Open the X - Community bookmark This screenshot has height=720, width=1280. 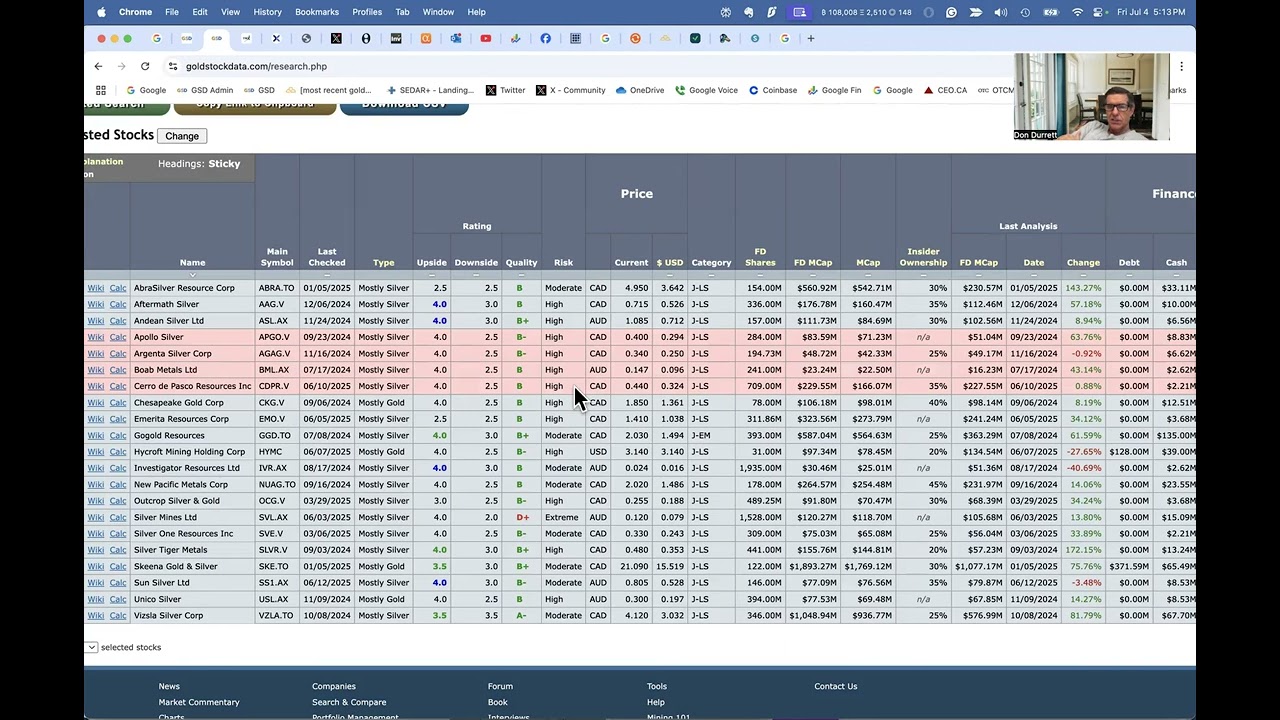click(x=570, y=90)
